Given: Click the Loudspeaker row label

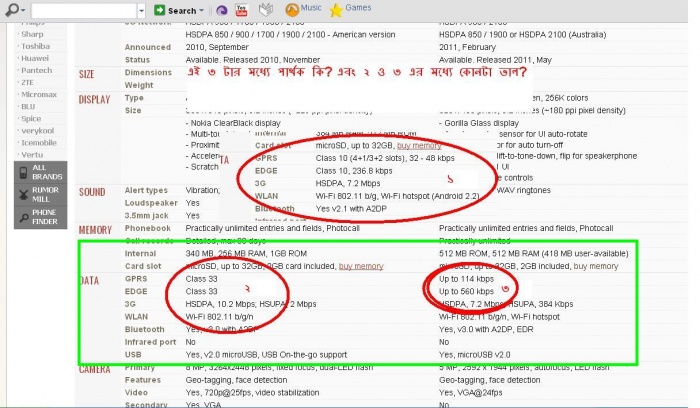Looking at the screenshot, I should pyautogui.click(x=151, y=203).
